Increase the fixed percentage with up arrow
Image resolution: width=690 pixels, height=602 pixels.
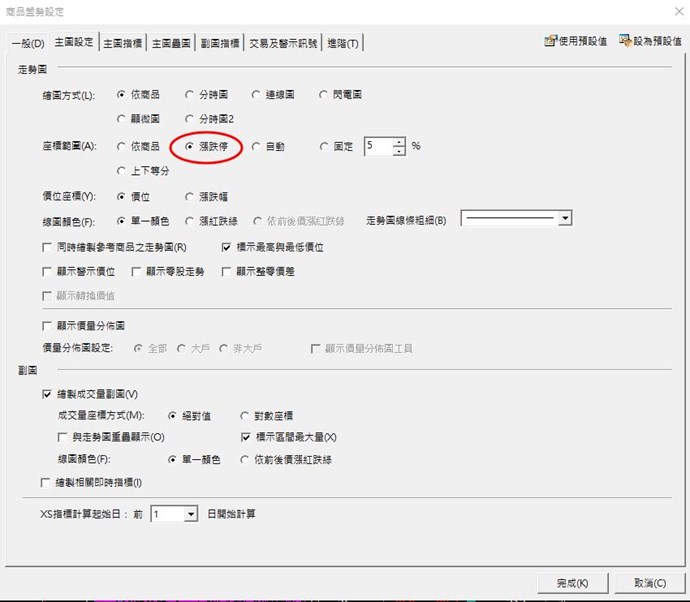(x=399, y=142)
